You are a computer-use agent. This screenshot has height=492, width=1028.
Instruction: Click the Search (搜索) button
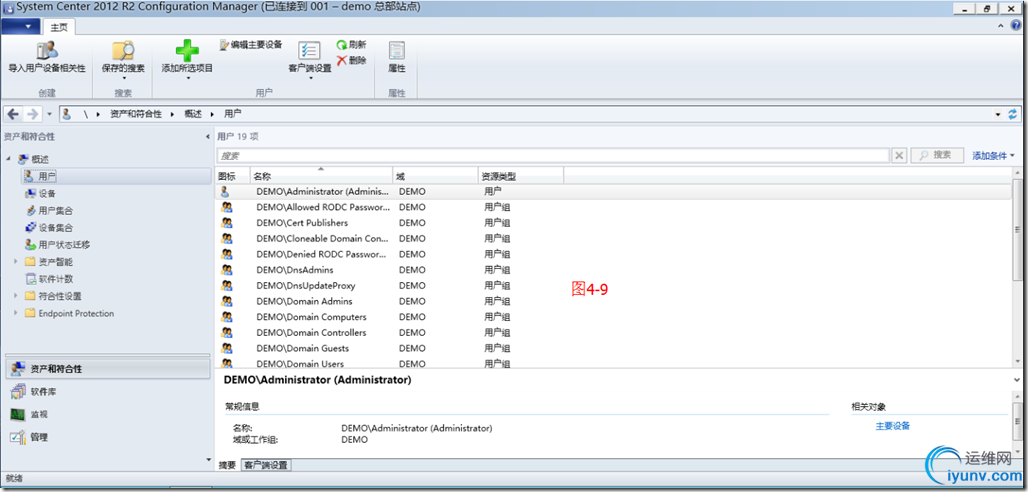point(938,155)
